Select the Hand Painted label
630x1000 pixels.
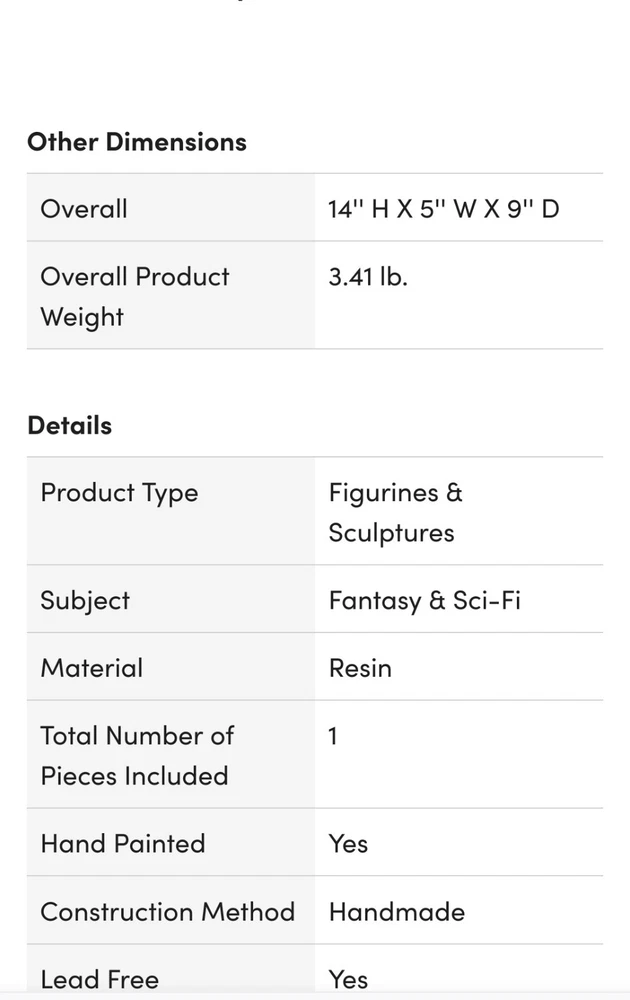tap(122, 843)
